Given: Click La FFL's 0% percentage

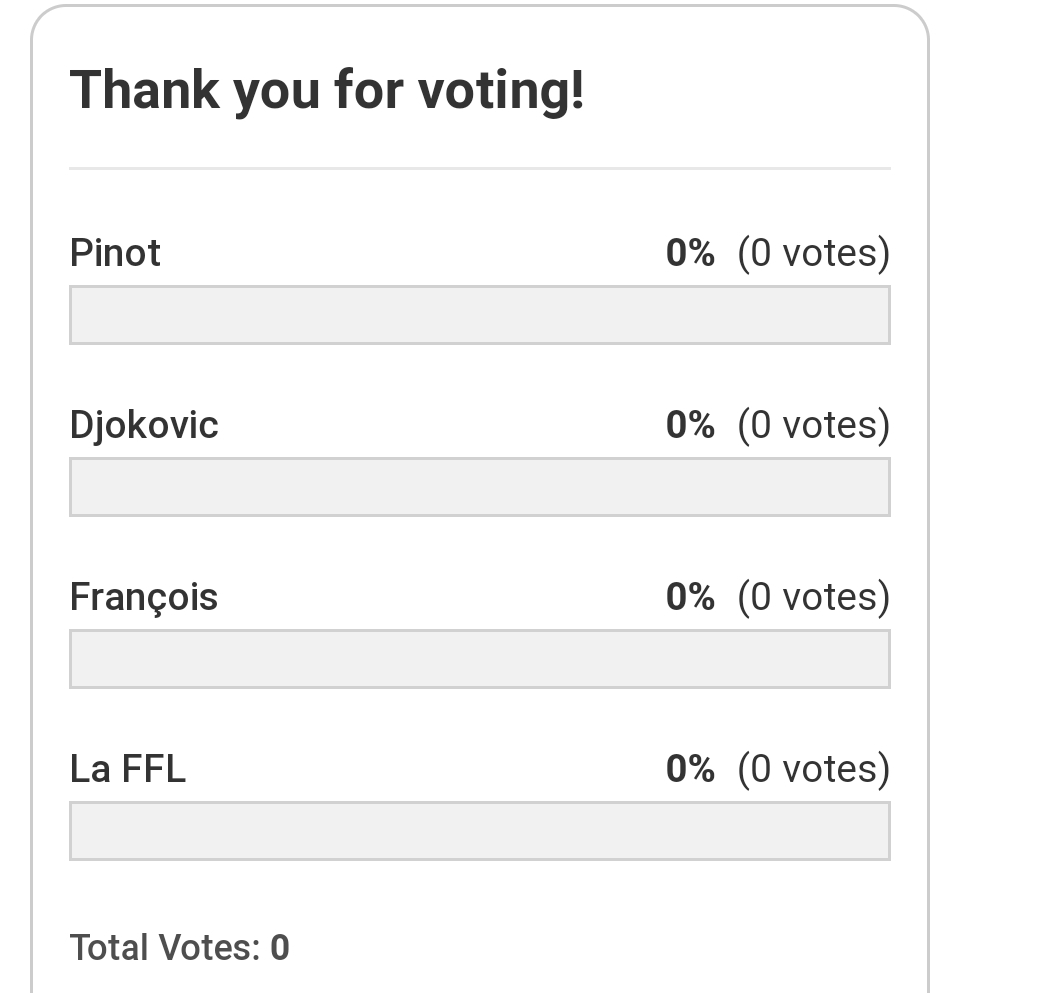Looking at the screenshot, I should pyautogui.click(x=690, y=769).
